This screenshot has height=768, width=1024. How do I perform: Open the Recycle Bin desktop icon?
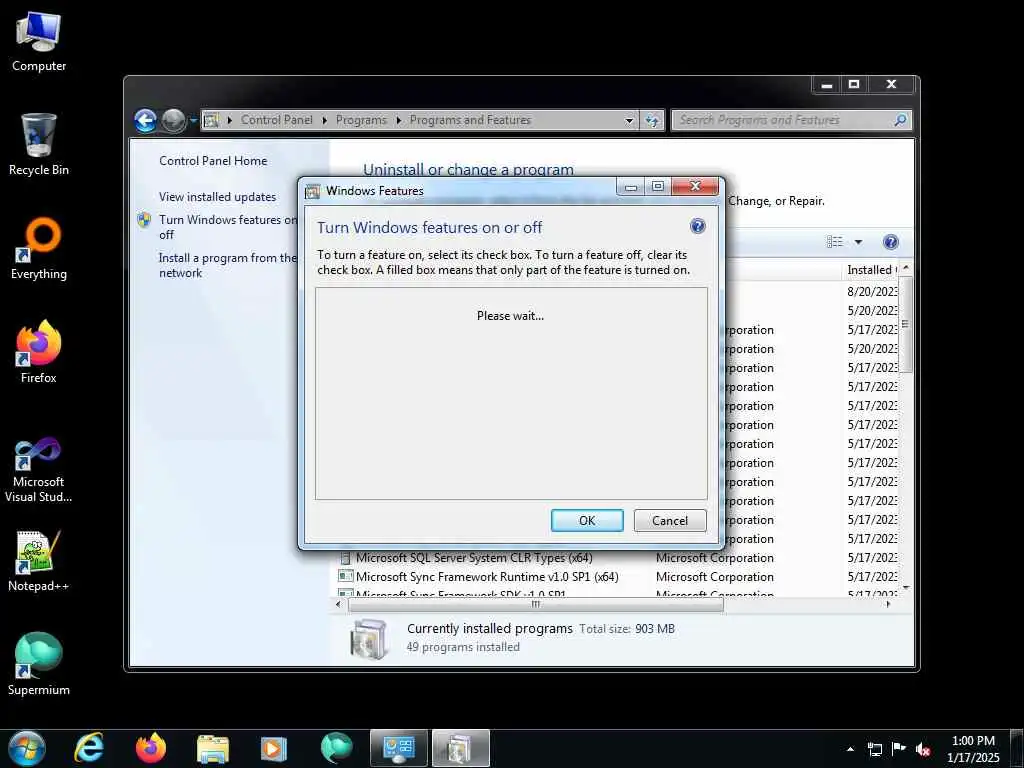click(39, 144)
